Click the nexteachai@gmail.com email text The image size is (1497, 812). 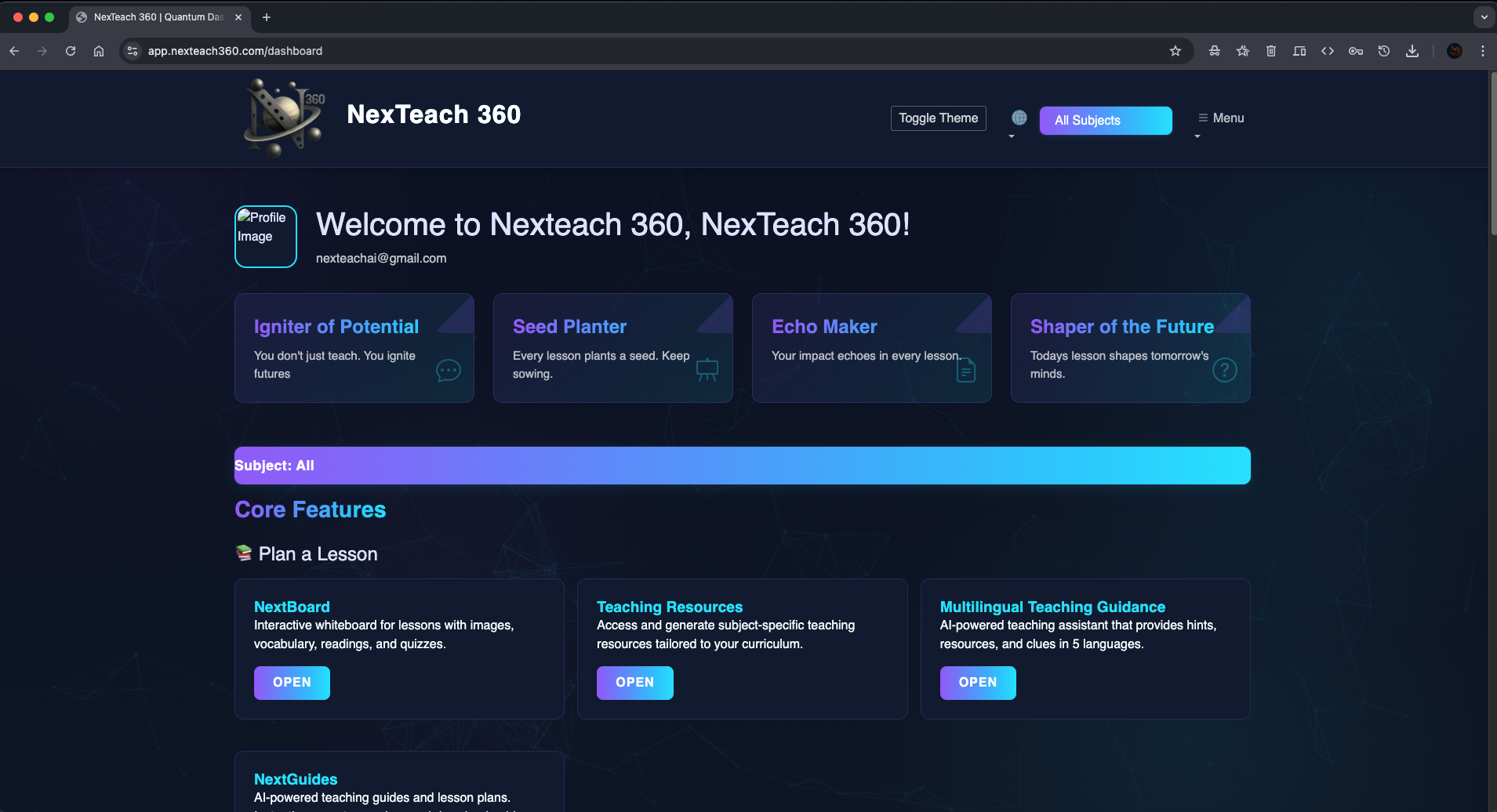coord(381,258)
